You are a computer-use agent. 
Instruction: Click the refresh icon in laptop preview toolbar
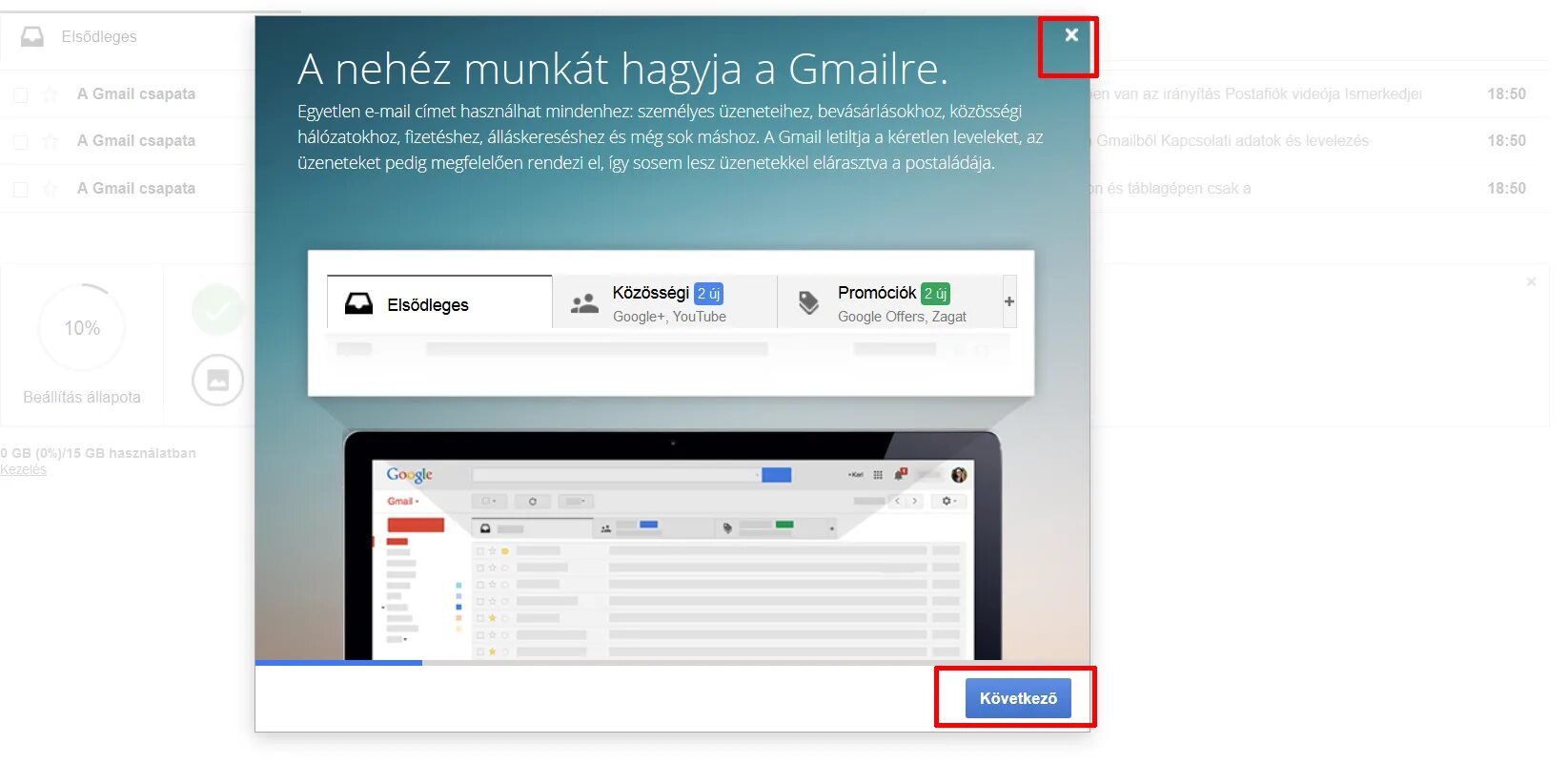pyautogui.click(x=532, y=501)
